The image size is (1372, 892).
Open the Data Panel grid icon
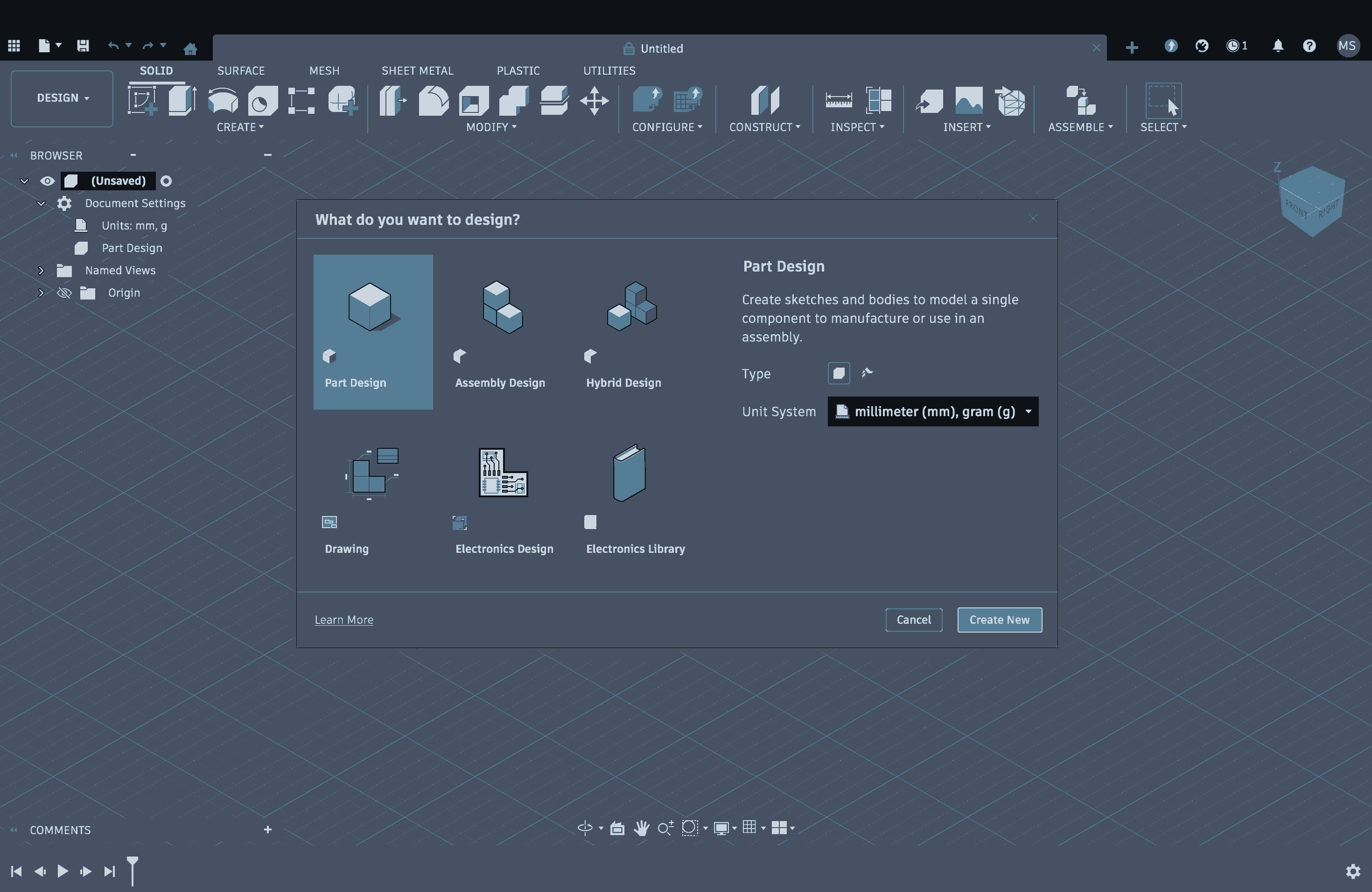tap(14, 46)
